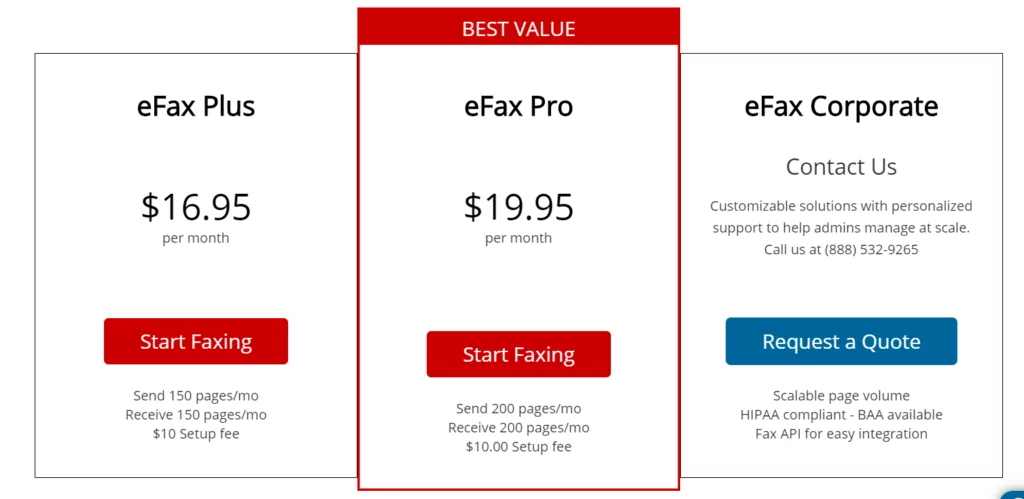This screenshot has height=499, width=1024.
Task: Click the $16.95 price
Action: (x=196, y=207)
